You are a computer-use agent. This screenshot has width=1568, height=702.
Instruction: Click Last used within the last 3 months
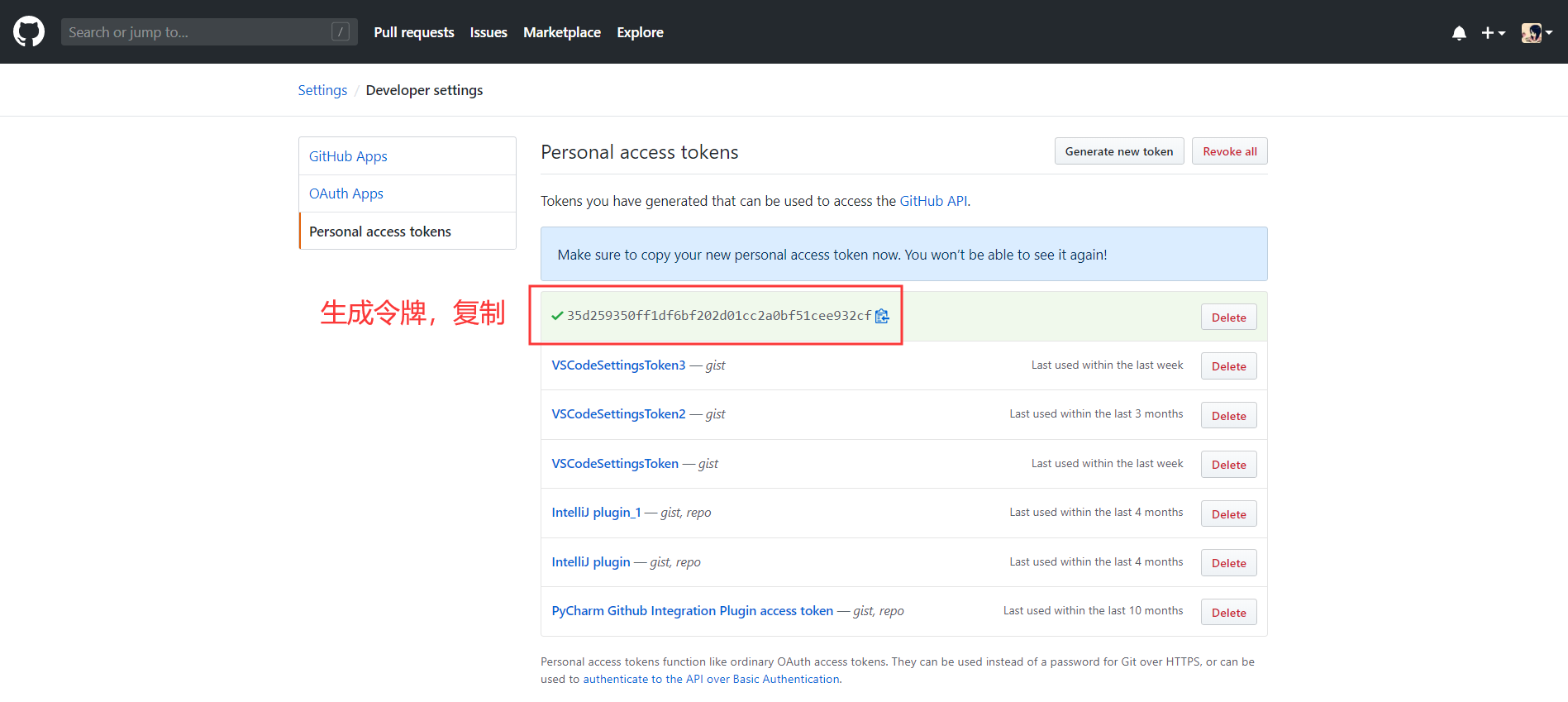click(x=1096, y=414)
